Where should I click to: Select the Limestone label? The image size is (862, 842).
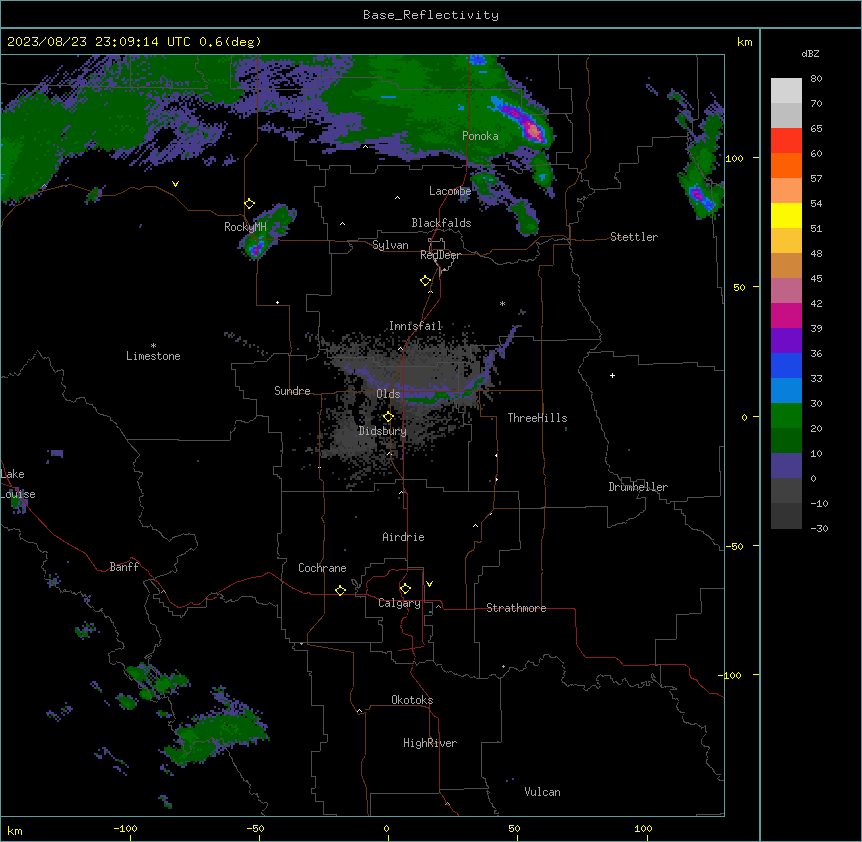click(153, 356)
